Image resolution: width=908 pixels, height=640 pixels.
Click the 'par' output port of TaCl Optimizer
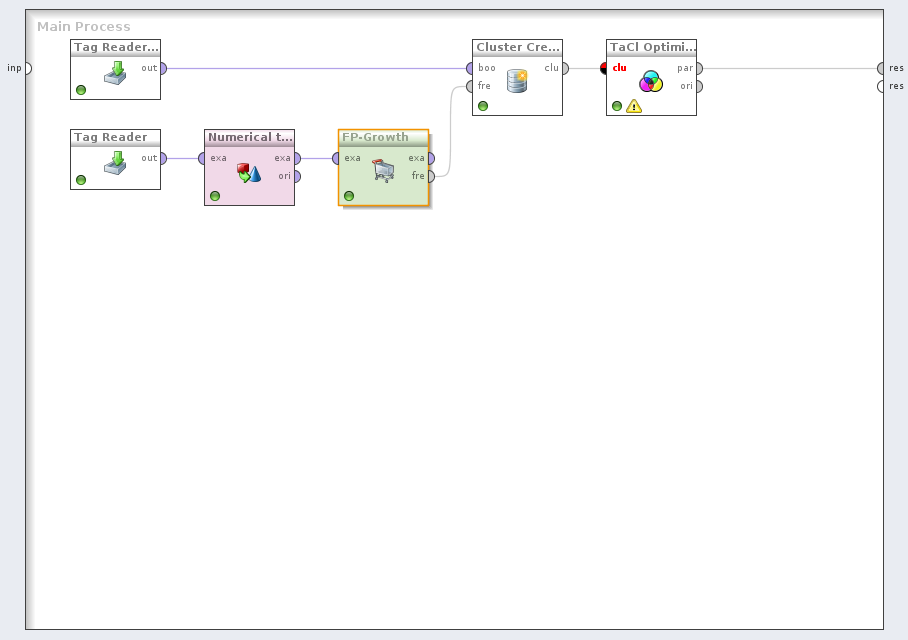pyautogui.click(x=698, y=68)
